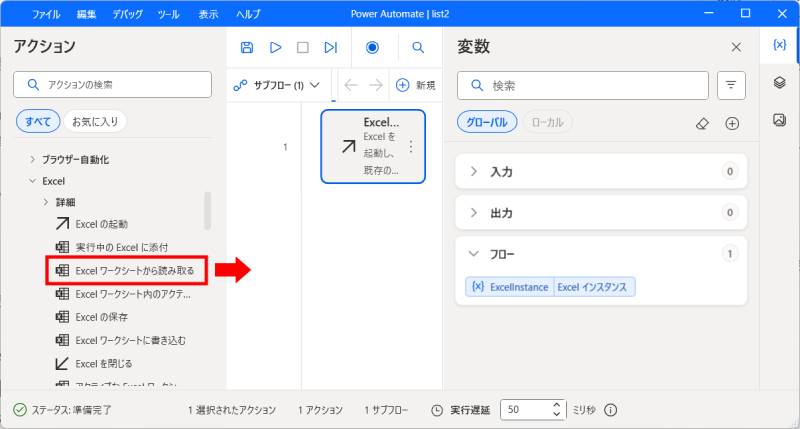Select Excel ワークシートから読み取る action

tap(126, 270)
